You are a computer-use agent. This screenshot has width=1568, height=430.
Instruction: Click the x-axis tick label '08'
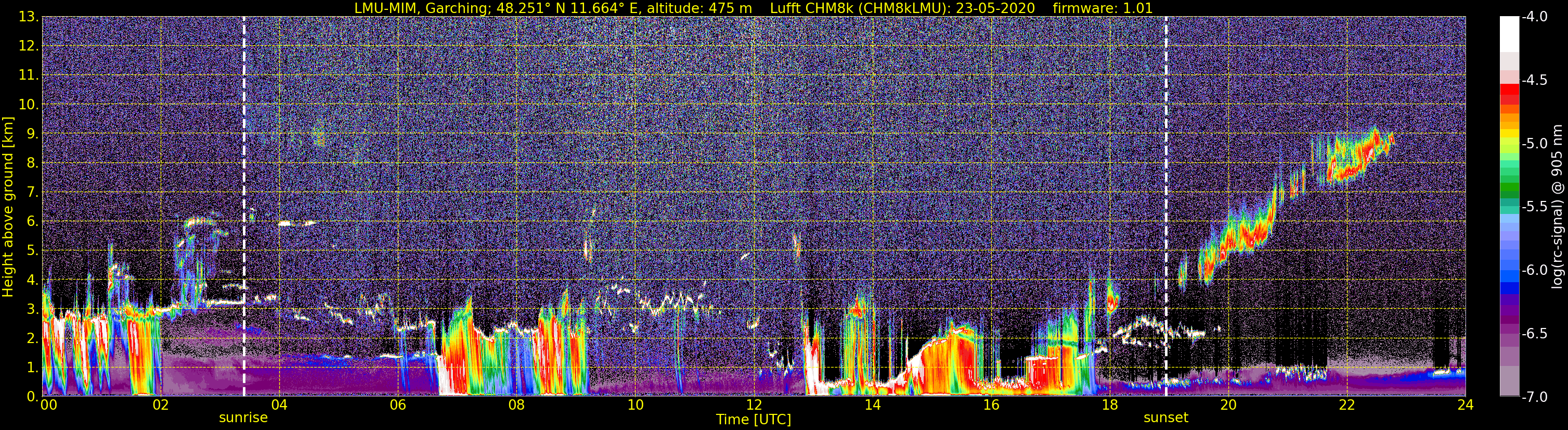tap(516, 405)
